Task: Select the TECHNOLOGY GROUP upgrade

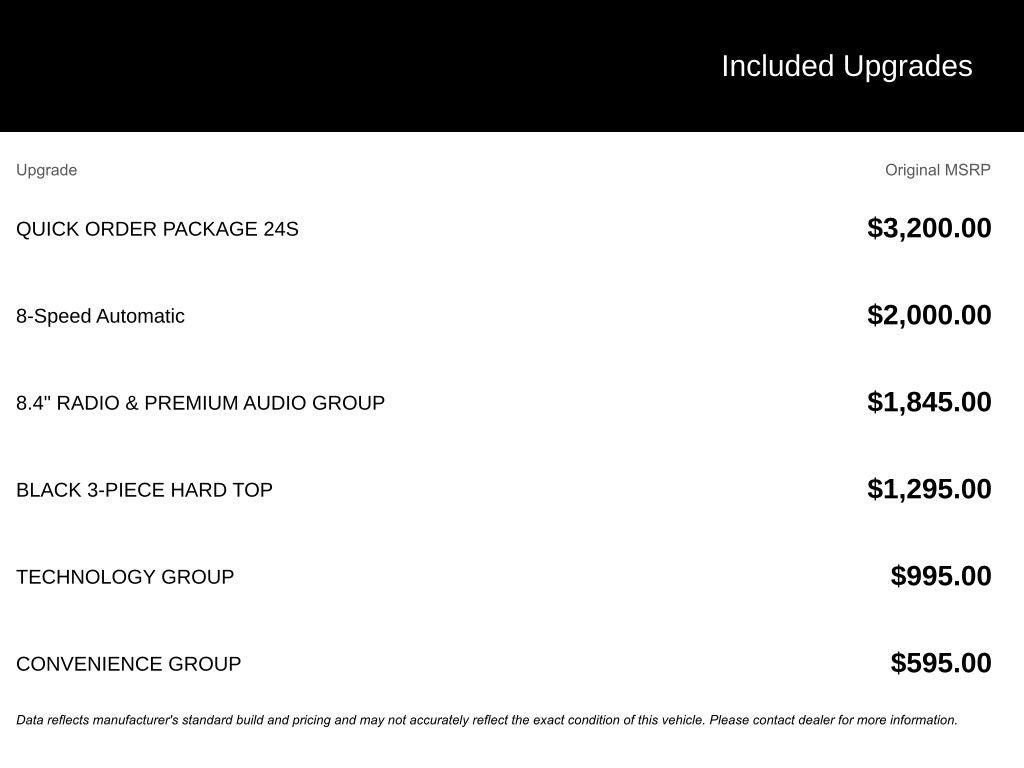Action: pyautogui.click(x=125, y=577)
